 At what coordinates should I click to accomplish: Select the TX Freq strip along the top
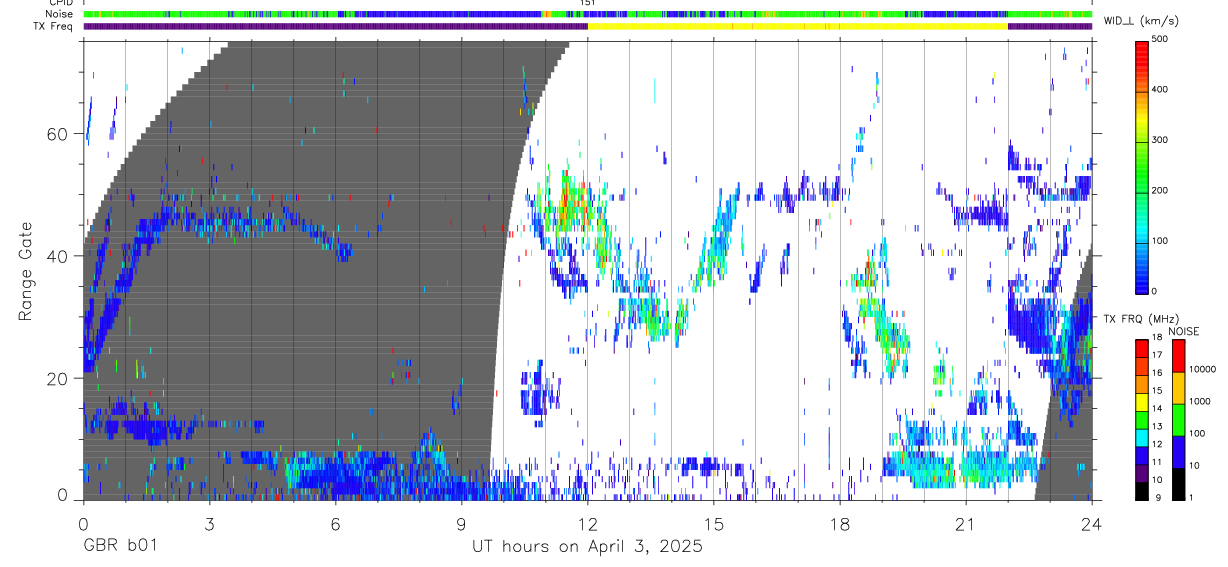point(588,26)
